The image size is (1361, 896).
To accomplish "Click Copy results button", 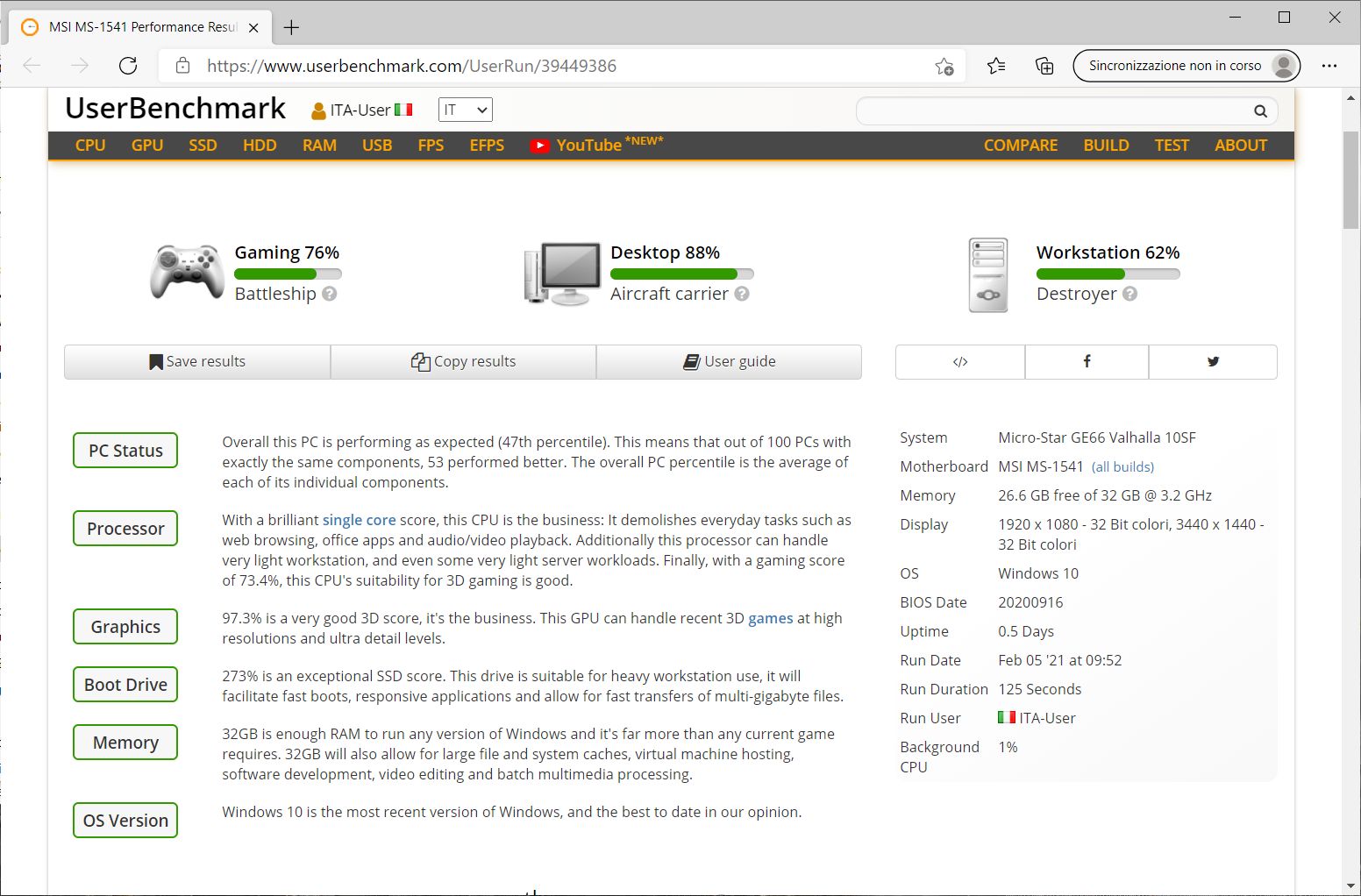I will [x=464, y=362].
